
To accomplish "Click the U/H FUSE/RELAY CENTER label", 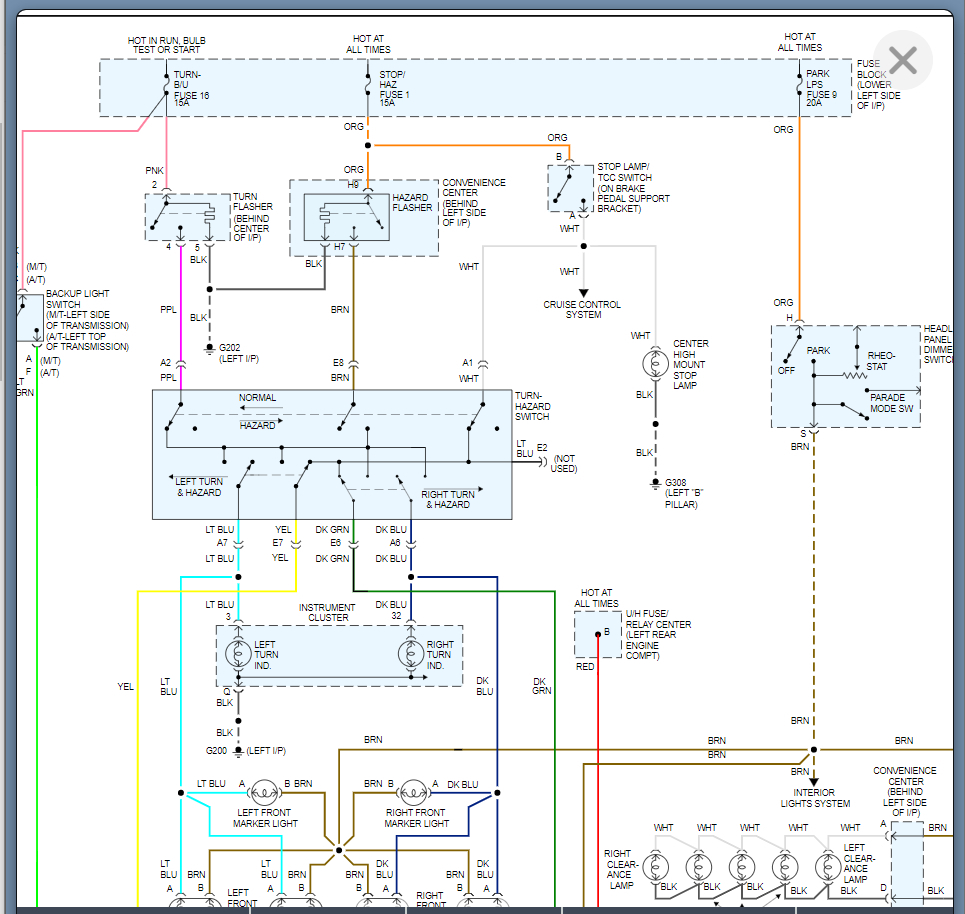I will [x=658, y=635].
